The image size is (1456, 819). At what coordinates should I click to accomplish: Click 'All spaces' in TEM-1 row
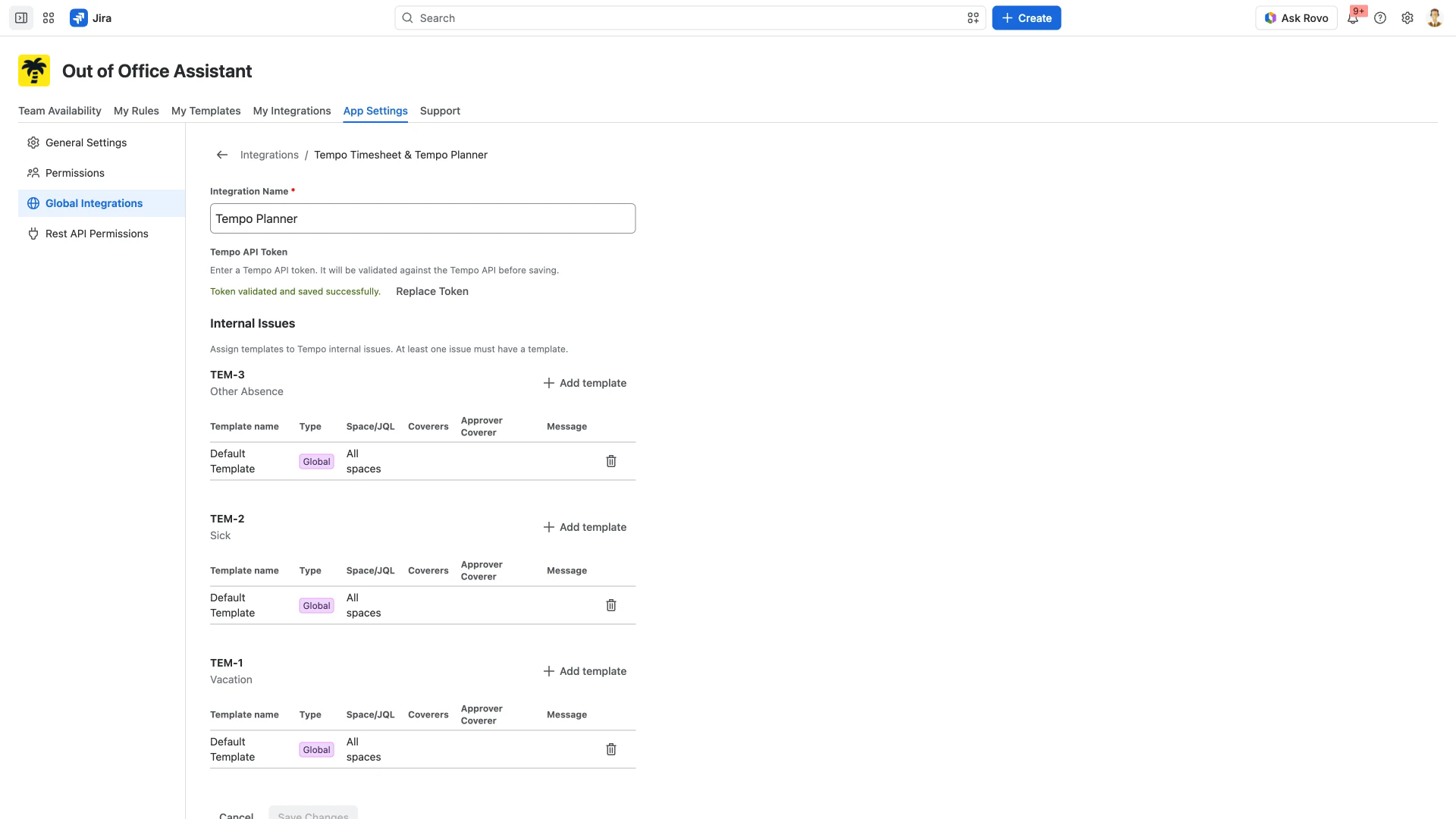coord(363,749)
